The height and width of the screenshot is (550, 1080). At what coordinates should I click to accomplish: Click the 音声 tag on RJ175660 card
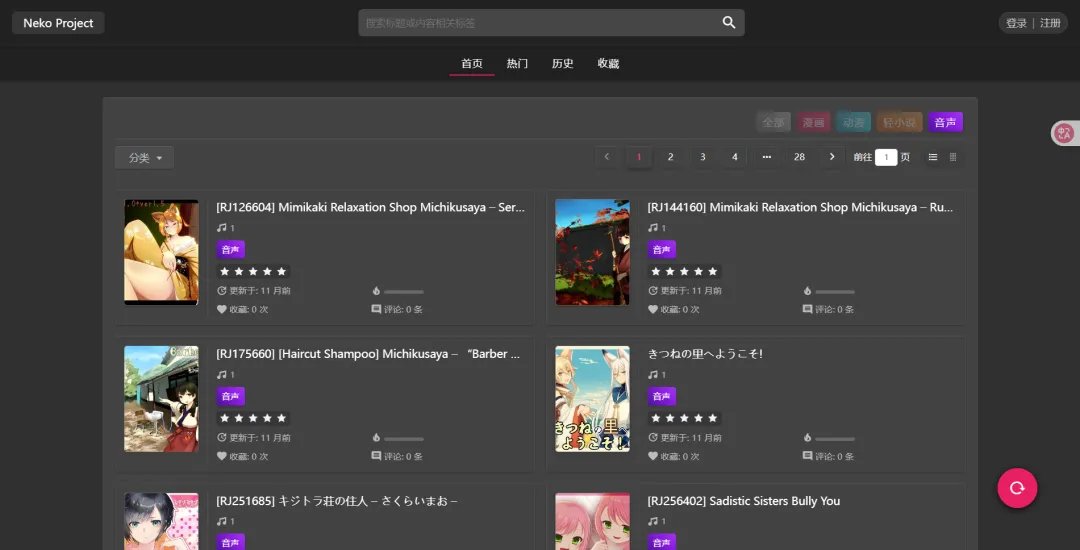pos(231,396)
